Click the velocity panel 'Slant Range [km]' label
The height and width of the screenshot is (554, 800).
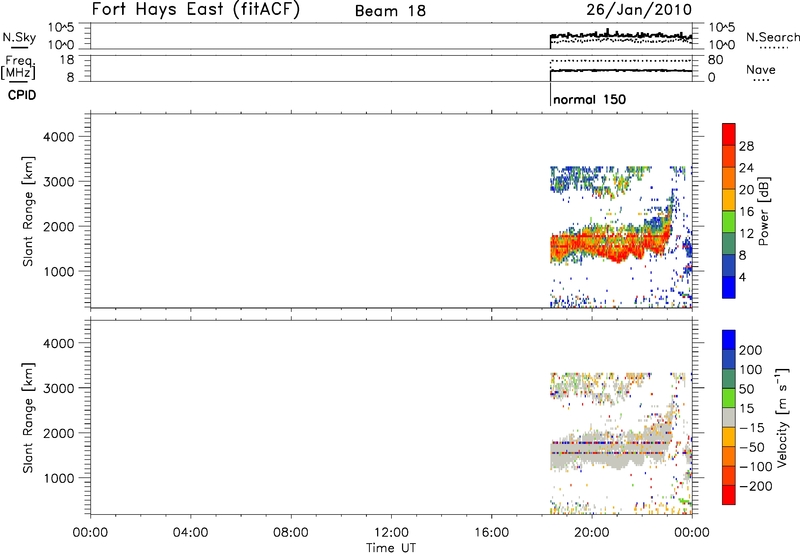pyautogui.click(x=28, y=418)
